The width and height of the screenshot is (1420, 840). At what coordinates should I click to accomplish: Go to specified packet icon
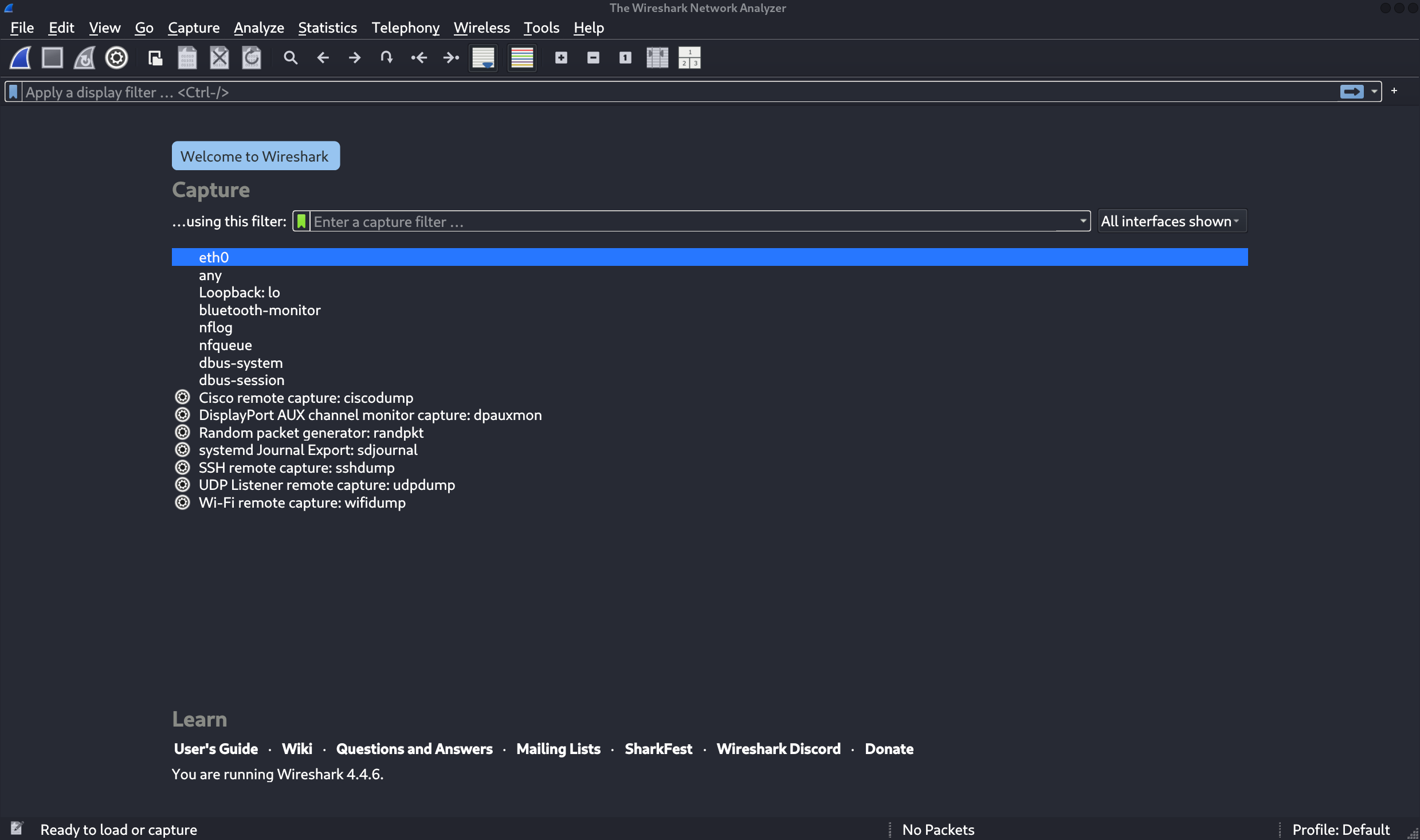point(387,58)
